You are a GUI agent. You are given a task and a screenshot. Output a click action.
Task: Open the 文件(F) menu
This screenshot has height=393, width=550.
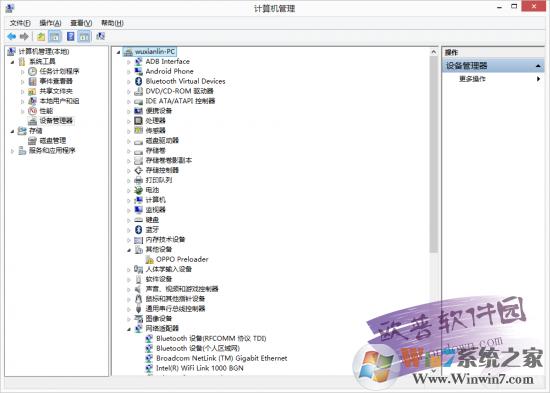click(20, 23)
